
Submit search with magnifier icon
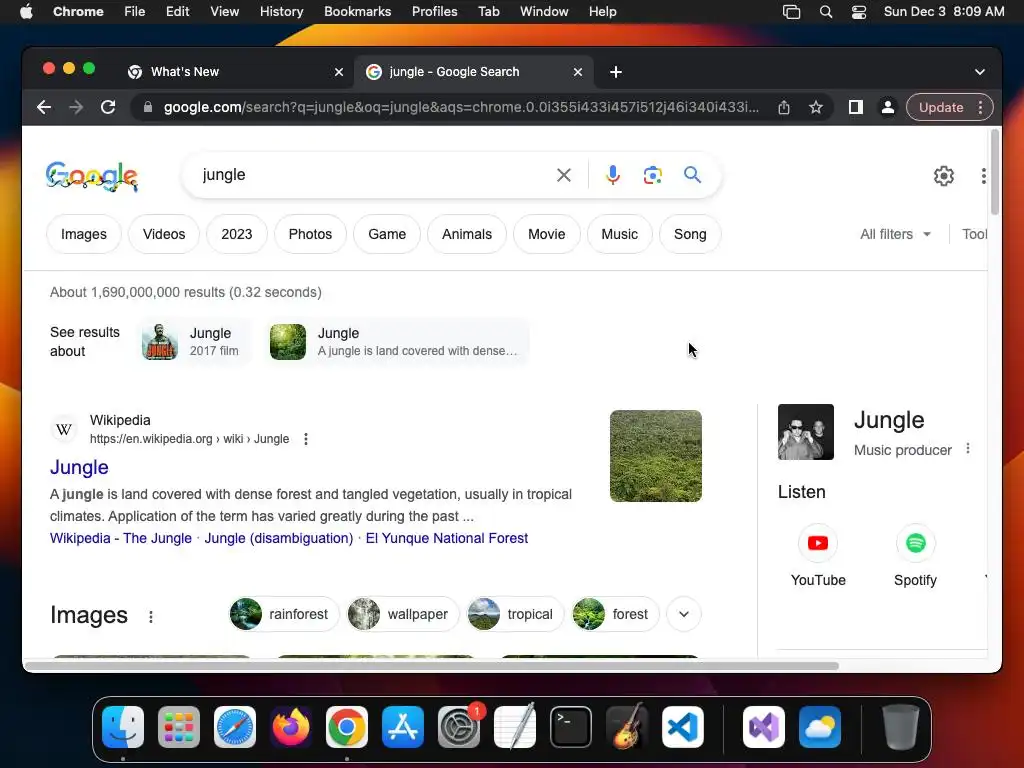pos(692,175)
